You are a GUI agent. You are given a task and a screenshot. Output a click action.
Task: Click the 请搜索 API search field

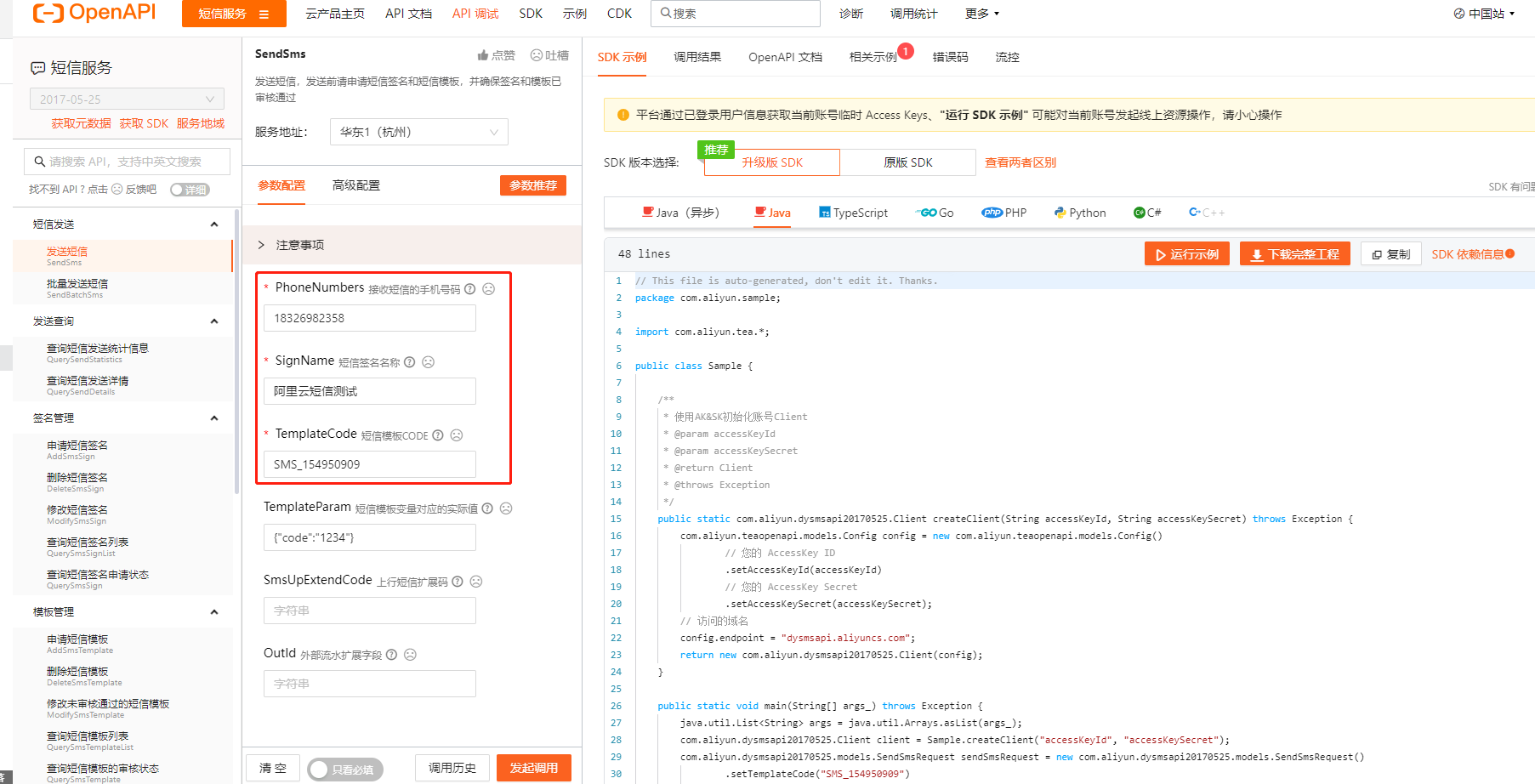tap(128, 162)
